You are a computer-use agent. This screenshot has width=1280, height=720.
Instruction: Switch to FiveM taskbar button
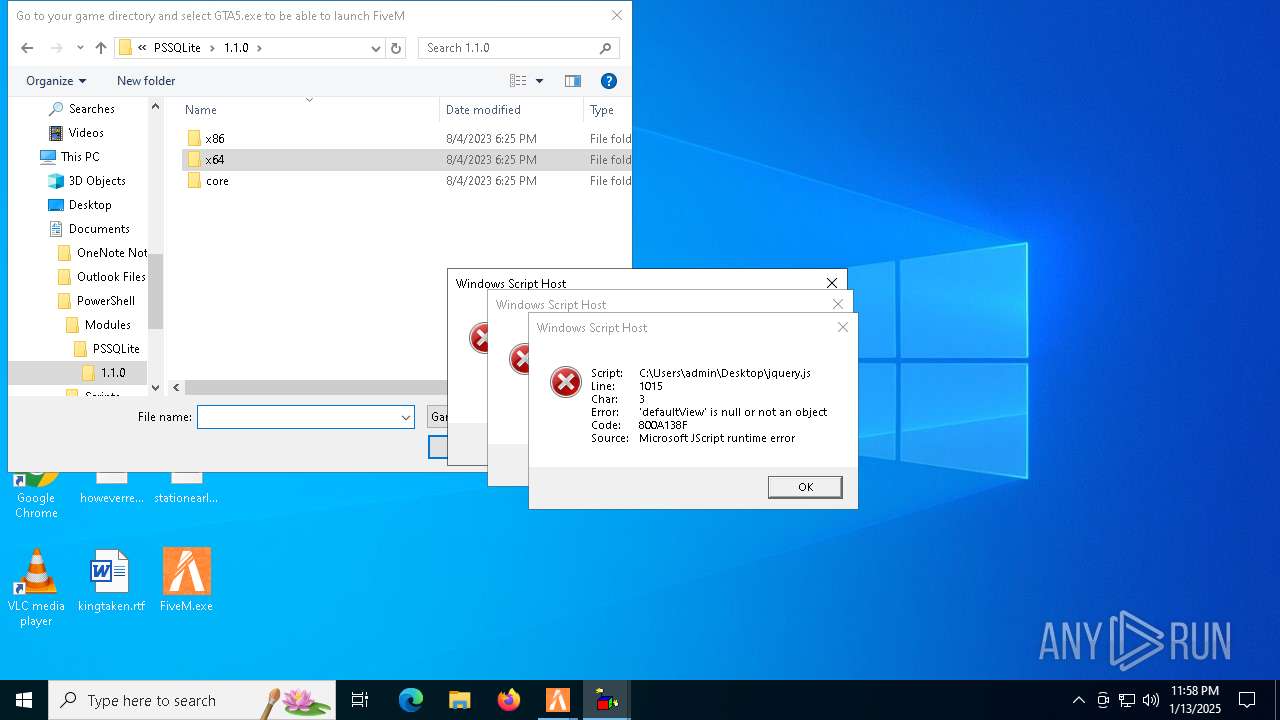coord(558,700)
